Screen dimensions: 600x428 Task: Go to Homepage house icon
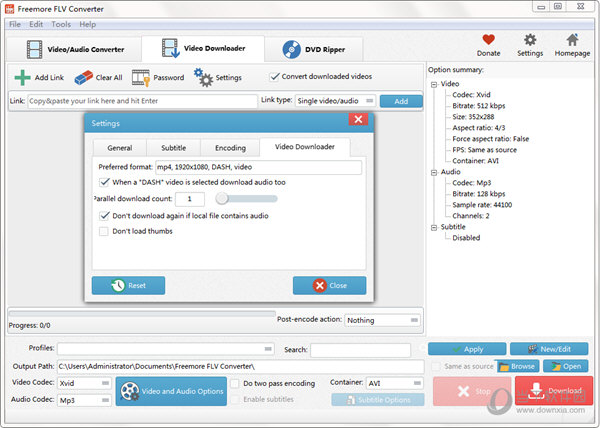[x=572, y=40]
